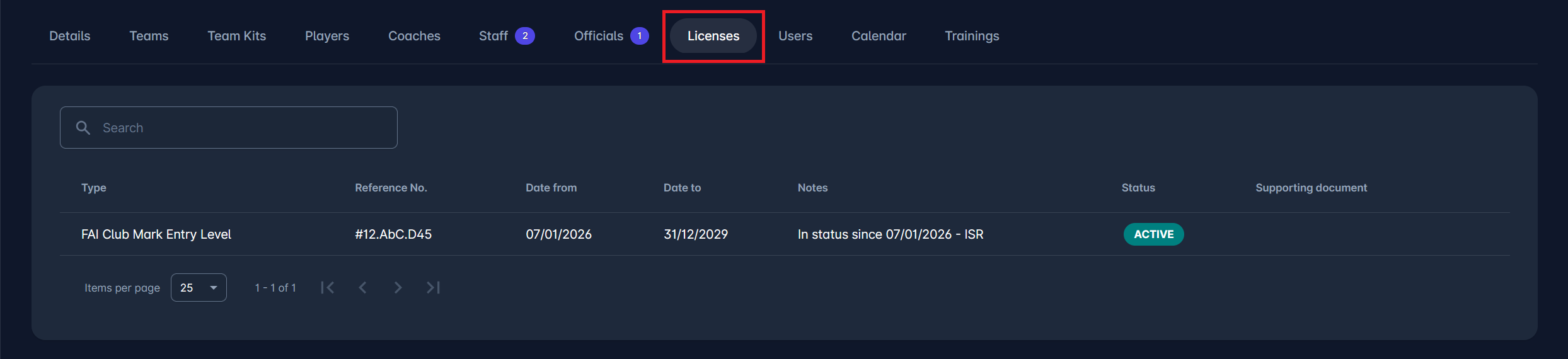Image resolution: width=1568 pixels, height=359 pixels.
Task: Click the Officials count badge
Action: tap(639, 36)
